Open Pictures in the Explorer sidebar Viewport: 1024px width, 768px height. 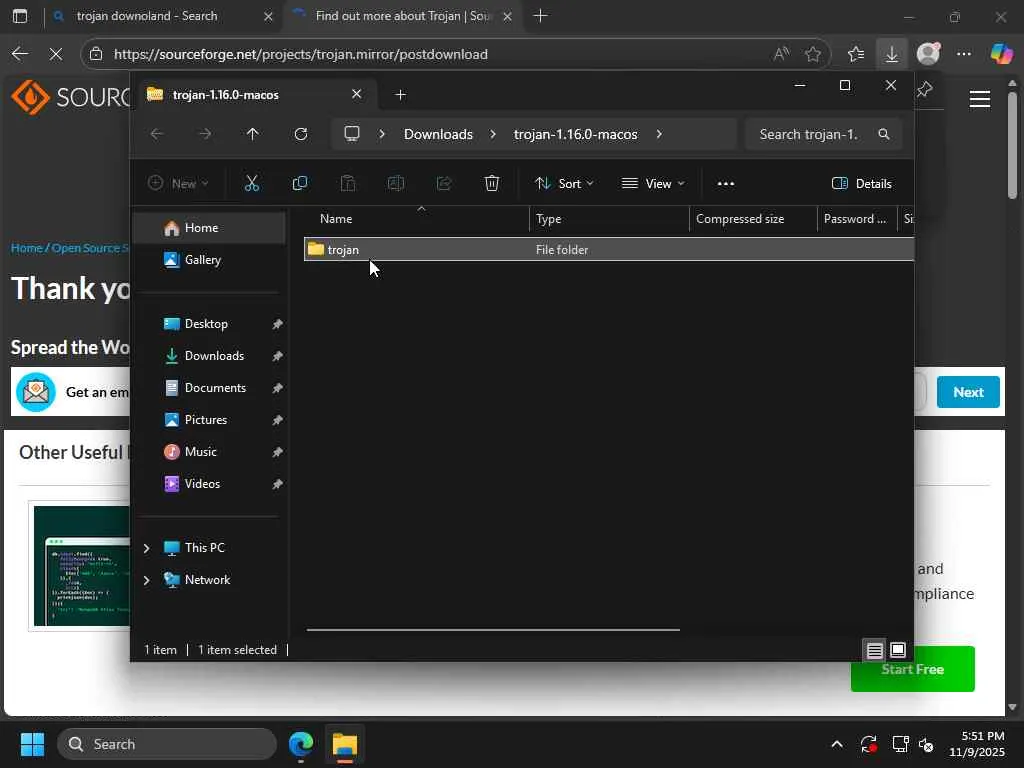(209, 420)
